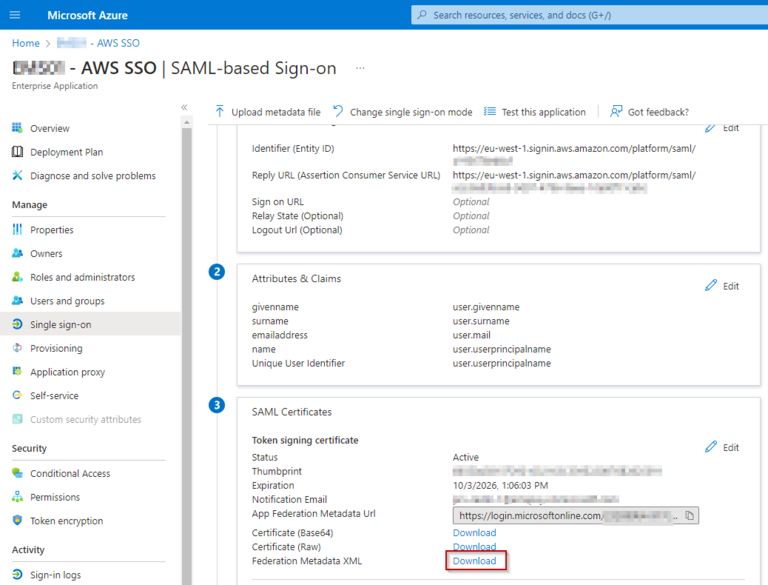Click the Microsoft Azure logo text

click(x=87, y=15)
